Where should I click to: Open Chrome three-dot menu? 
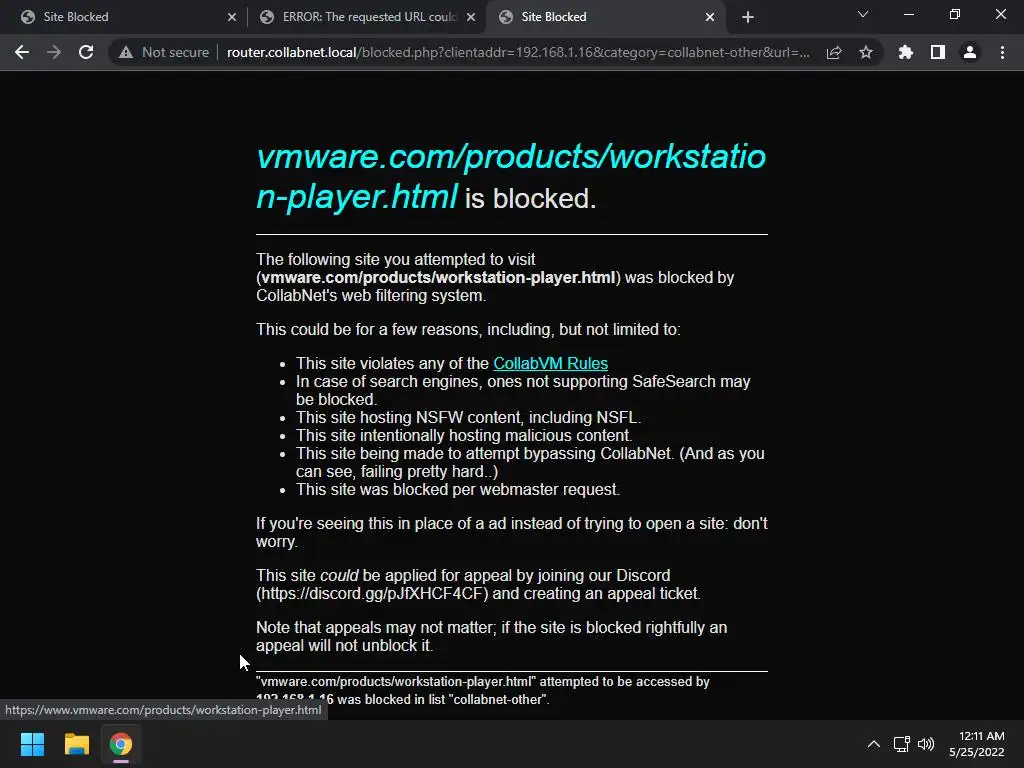pyautogui.click(x=1002, y=52)
